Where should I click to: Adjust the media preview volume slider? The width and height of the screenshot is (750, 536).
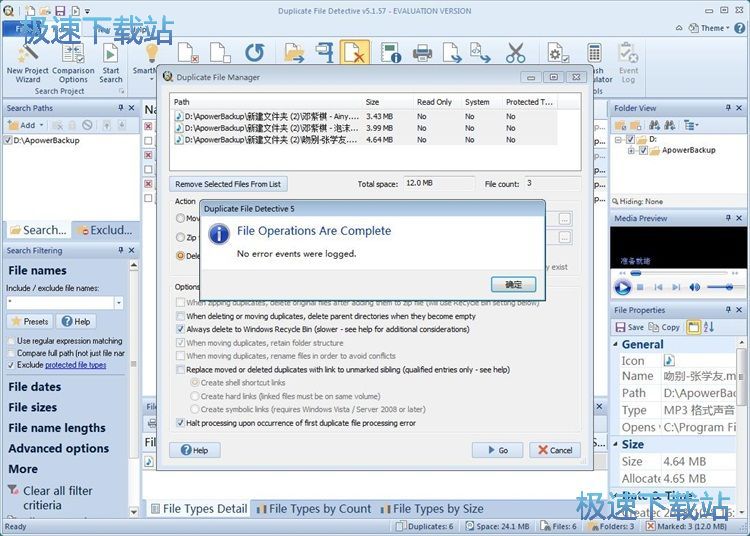coord(725,287)
